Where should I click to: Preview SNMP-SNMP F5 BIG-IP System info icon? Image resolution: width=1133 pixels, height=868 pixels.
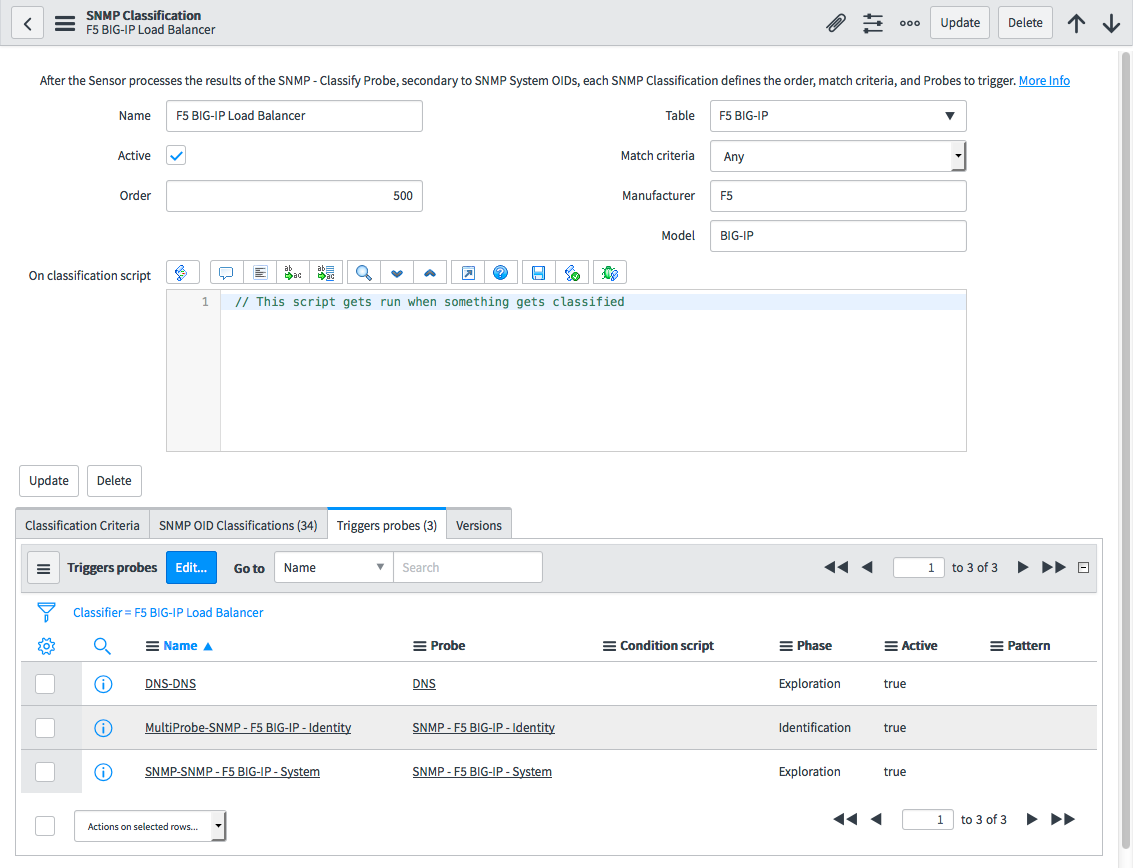click(103, 772)
